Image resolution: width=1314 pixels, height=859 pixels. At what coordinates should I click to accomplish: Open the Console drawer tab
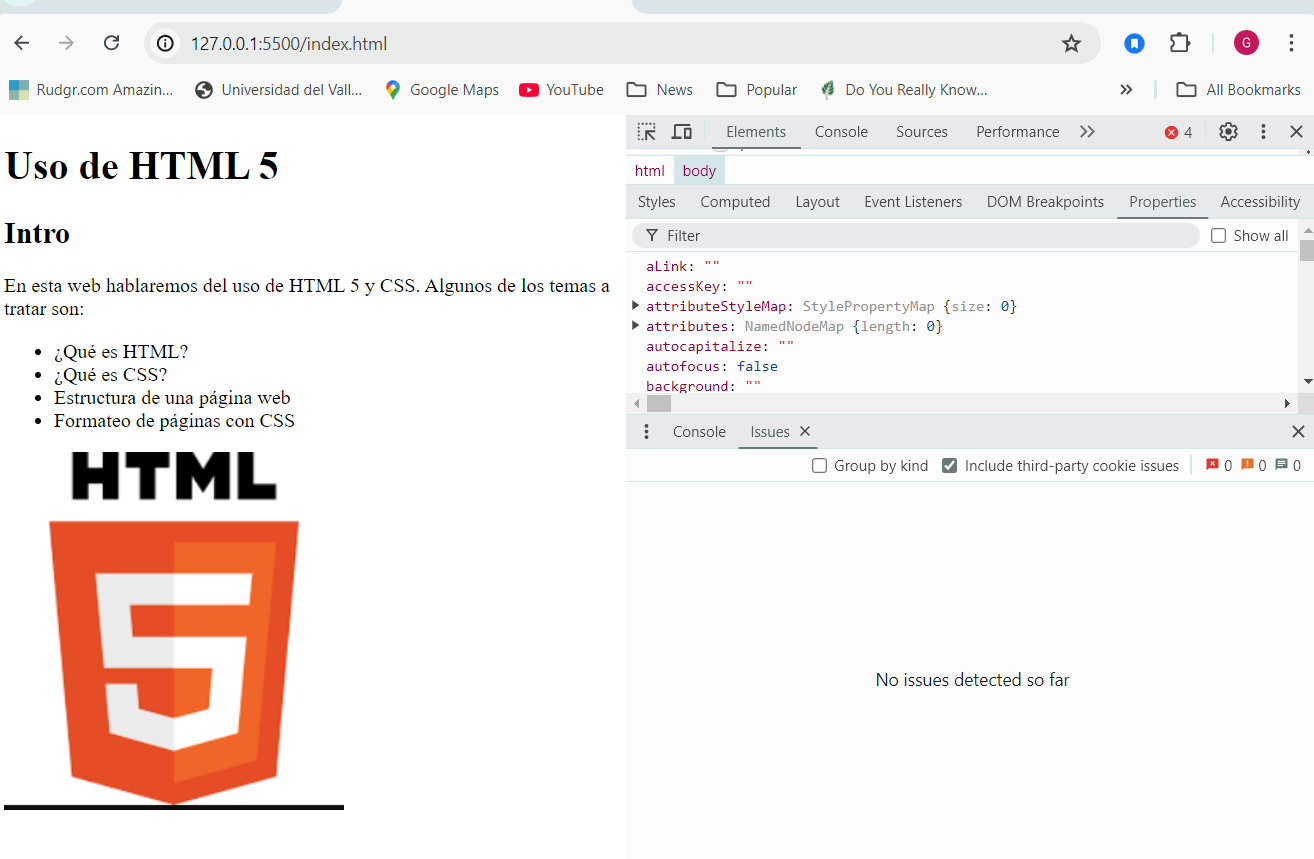click(699, 432)
